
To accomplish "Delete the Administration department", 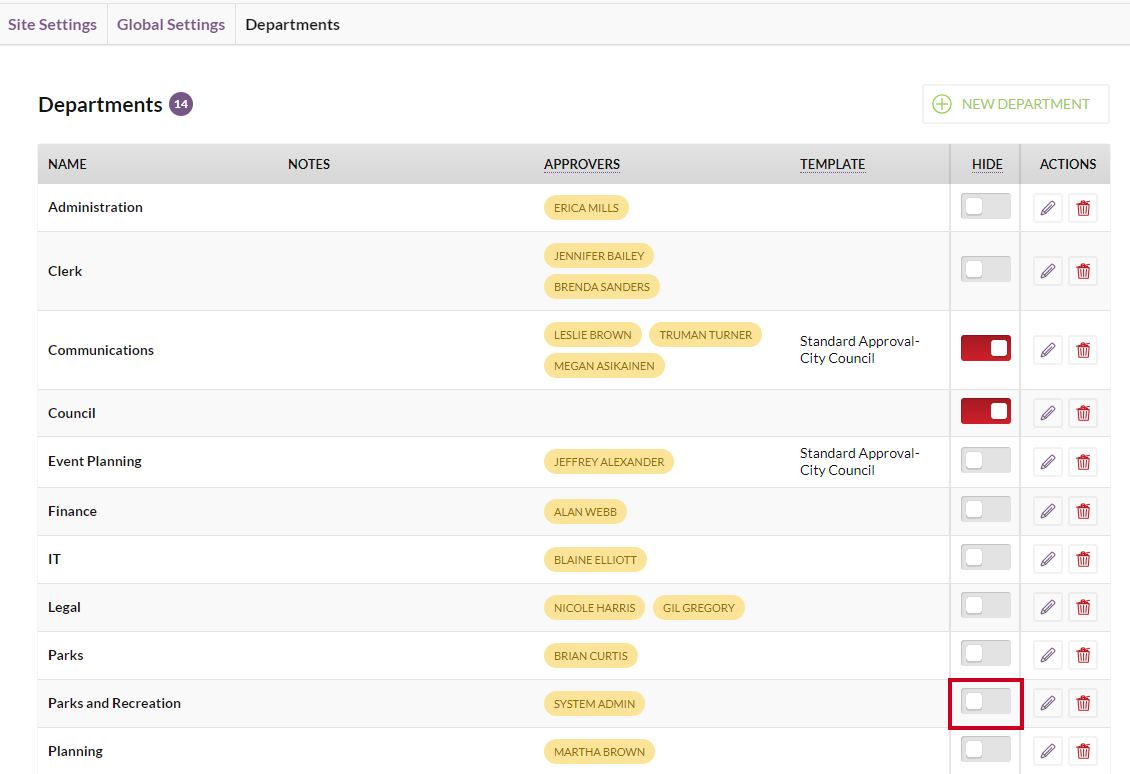I will (x=1083, y=208).
